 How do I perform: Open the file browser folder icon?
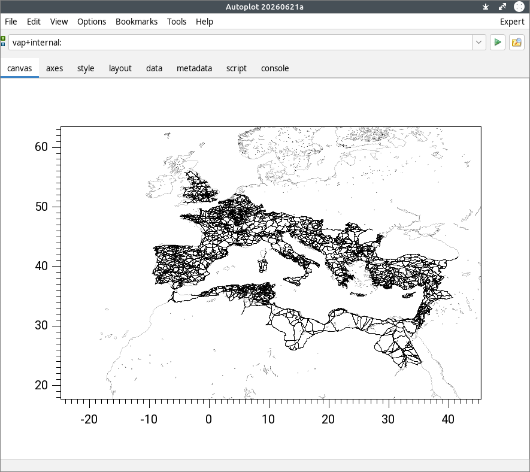pos(516,42)
